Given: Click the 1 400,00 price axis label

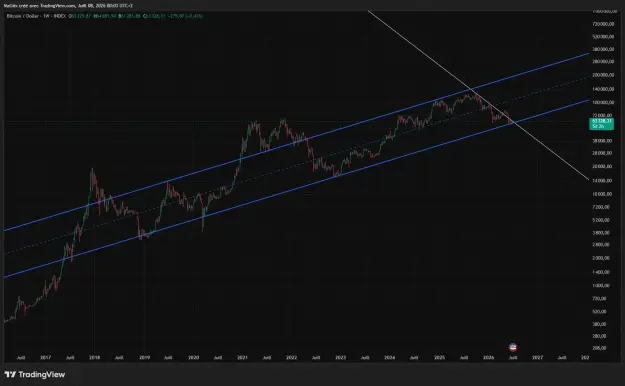Looking at the screenshot, I should pyautogui.click(x=601, y=272).
